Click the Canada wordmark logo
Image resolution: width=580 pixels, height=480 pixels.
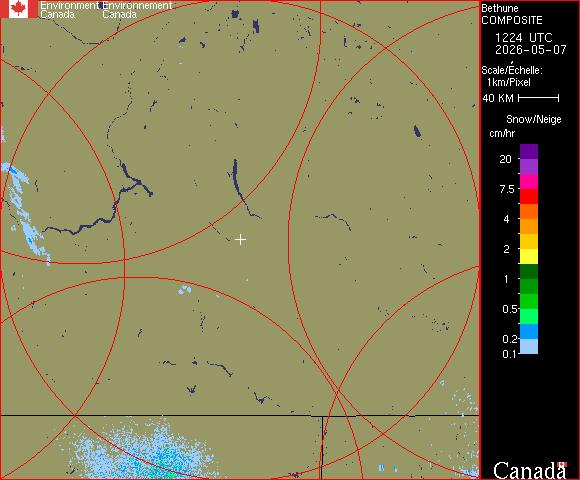coord(529,470)
